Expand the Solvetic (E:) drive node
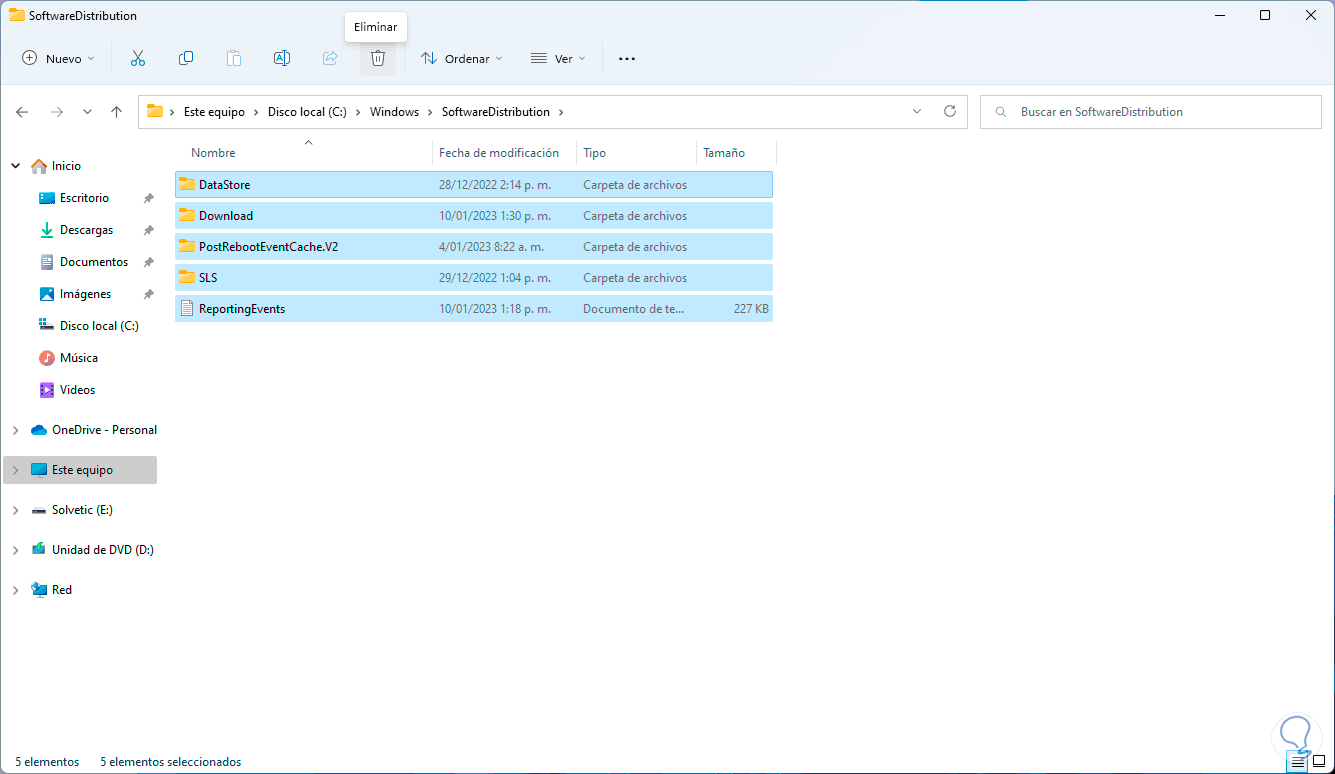This screenshot has height=774, width=1335. click(x=15, y=510)
